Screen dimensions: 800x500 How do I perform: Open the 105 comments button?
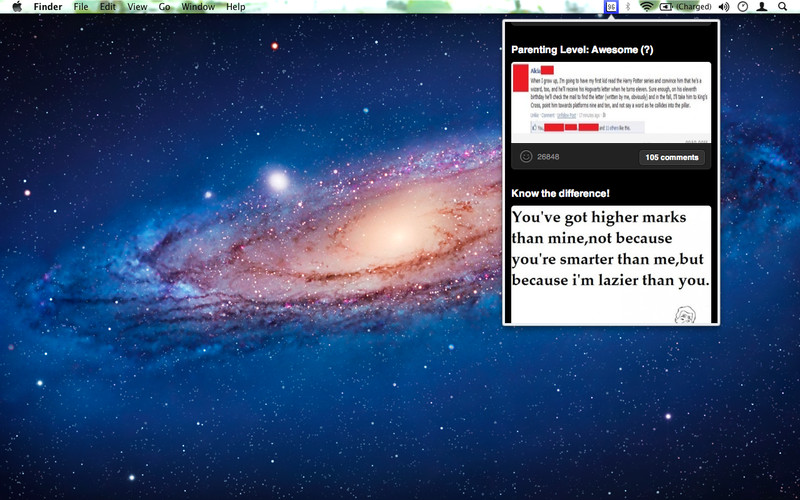671,157
